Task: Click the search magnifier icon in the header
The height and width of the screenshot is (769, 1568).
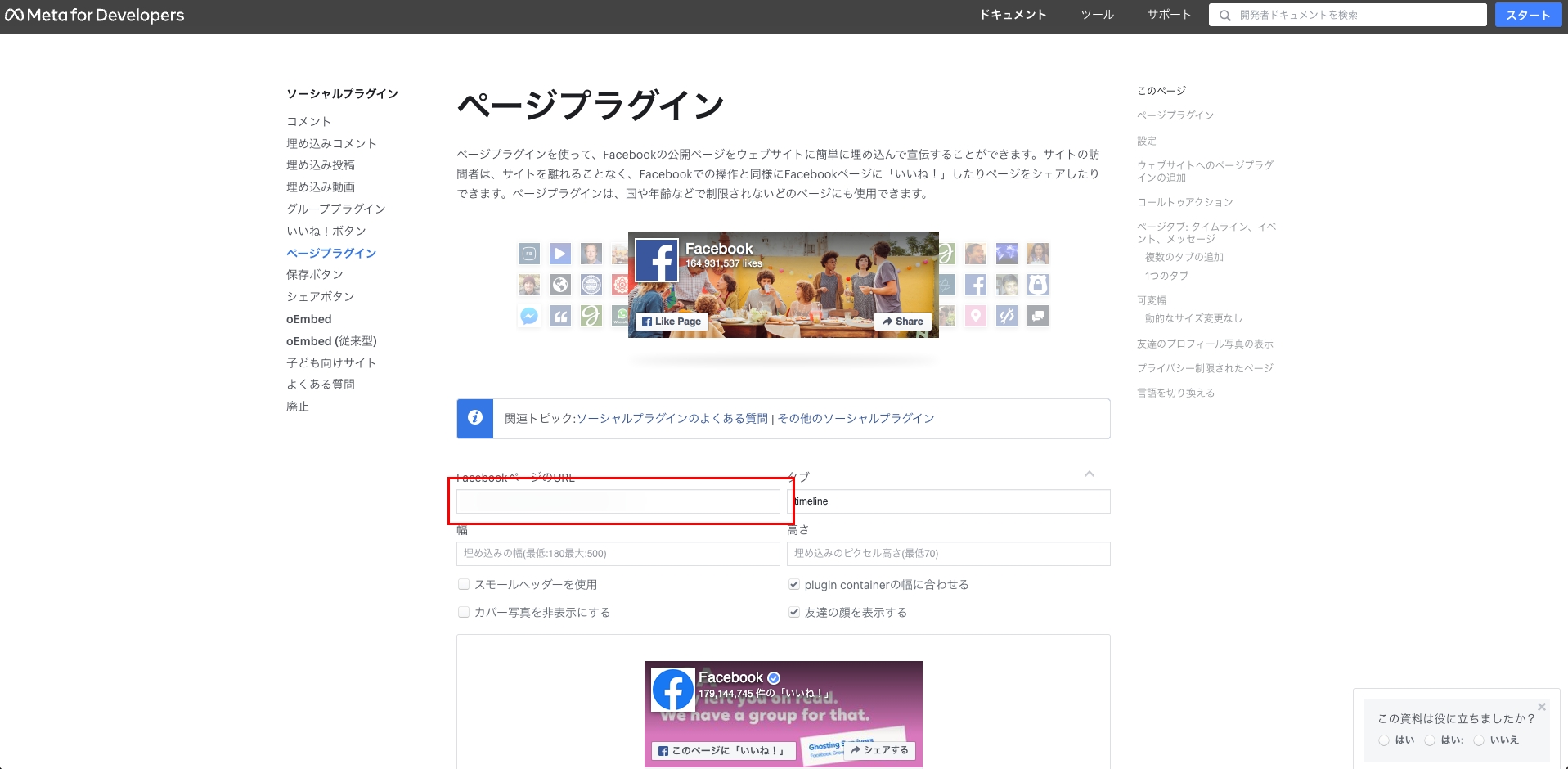Action: (x=1224, y=14)
